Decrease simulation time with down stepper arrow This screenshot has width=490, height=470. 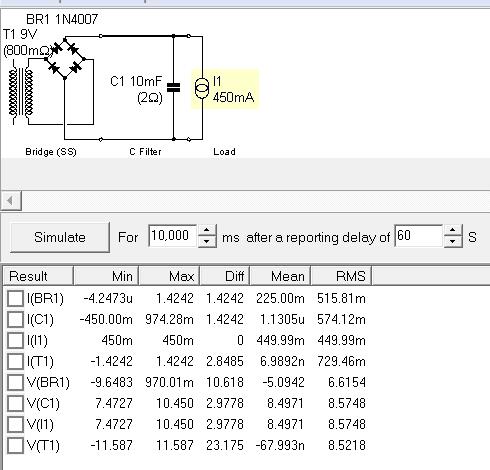click(x=207, y=241)
